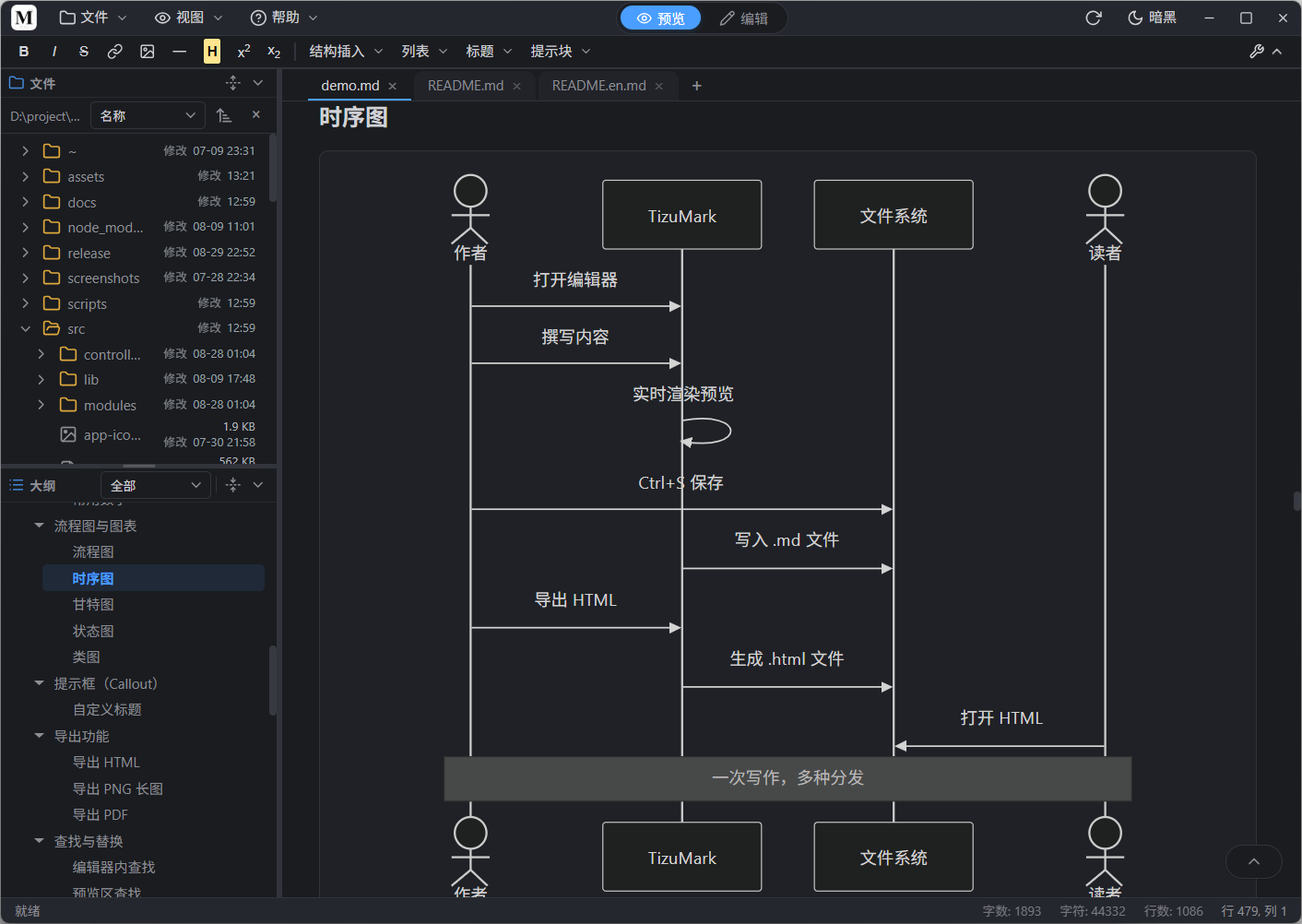Apply superscript formatting
Viewport: 1302px width, 924px height.
[243, 52]
